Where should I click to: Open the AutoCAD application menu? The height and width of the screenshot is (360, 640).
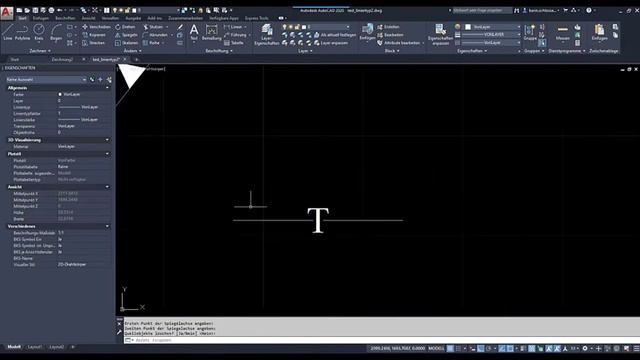pyautogui.click(x=7, y=13)
